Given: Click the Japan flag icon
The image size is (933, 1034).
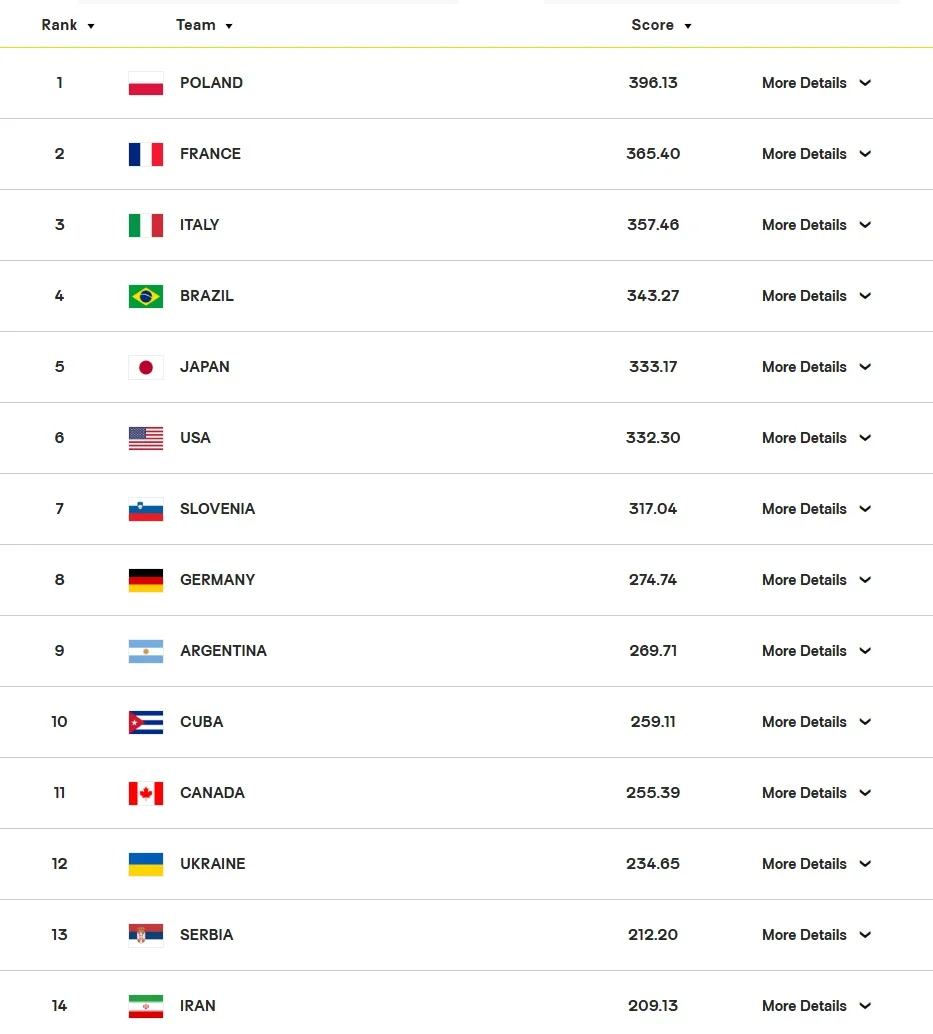Looking at the screenshot, I should point(146,368).
